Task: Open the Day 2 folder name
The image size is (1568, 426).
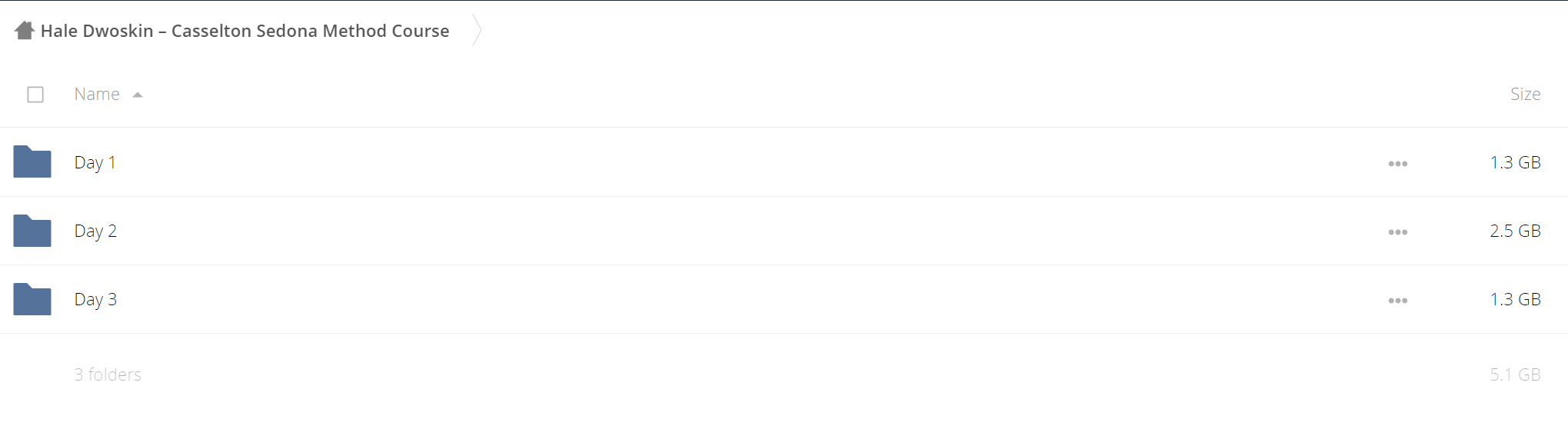Action: pos(95,231)
